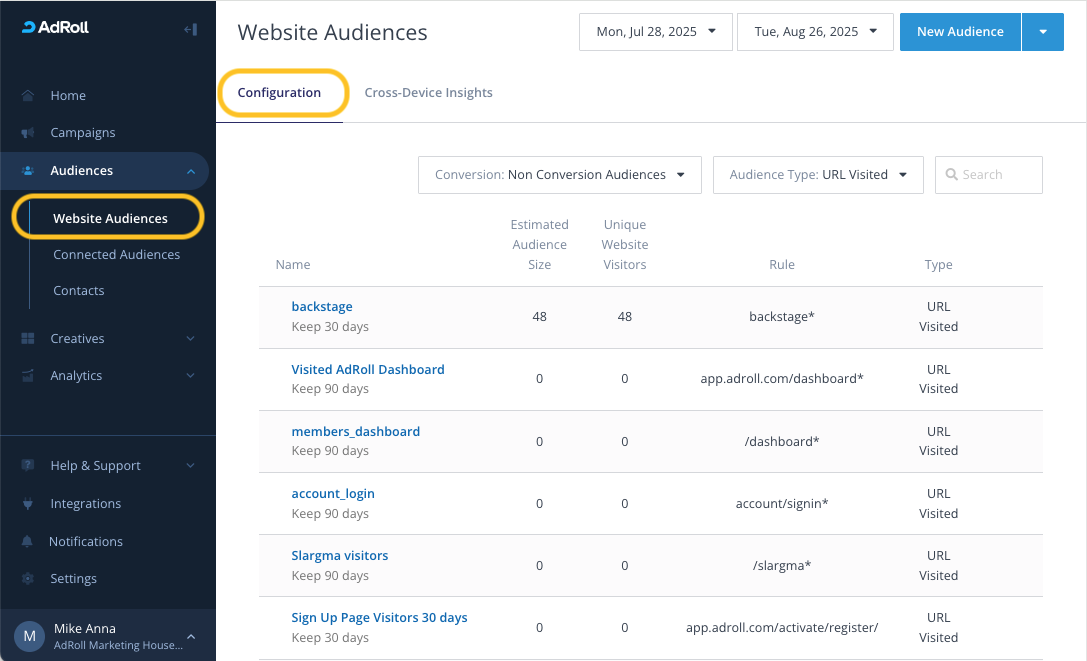This screenshot has width=1087, height=661.
Task: Switch to Cross-Device Insights tab
Action: (428, 93)
